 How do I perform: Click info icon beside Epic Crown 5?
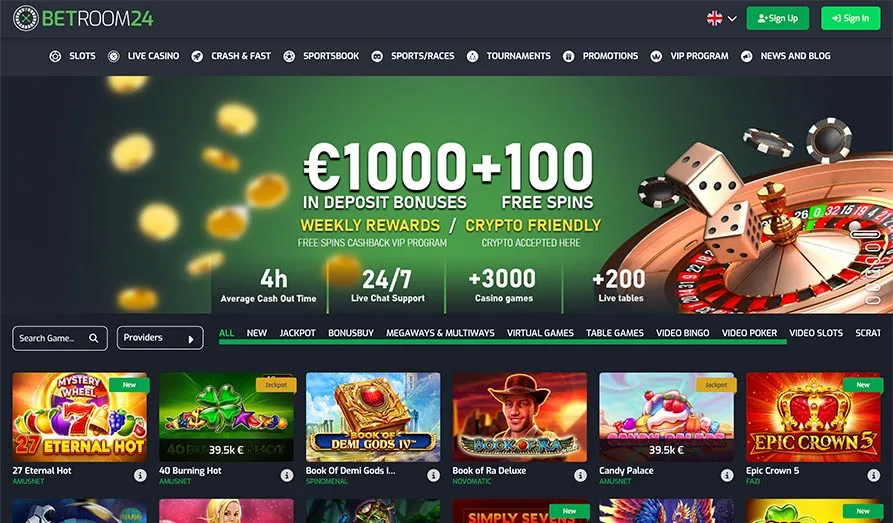click(874, 475)
